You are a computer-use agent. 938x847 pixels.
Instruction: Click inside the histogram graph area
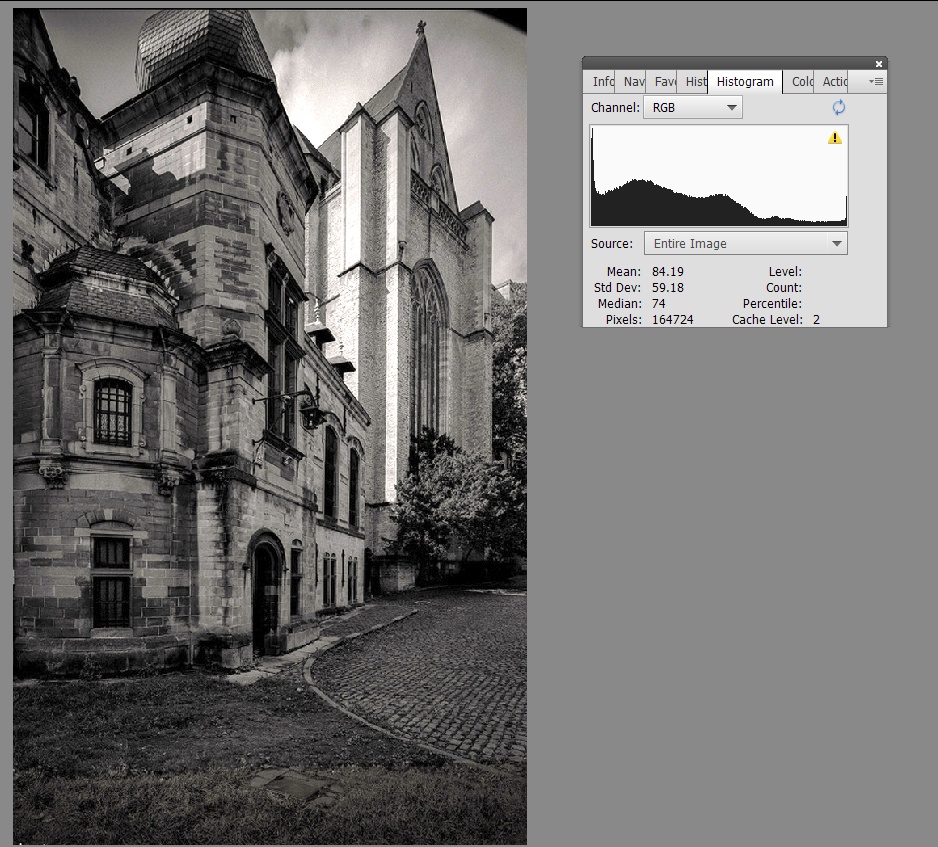click(x=718, y=175)
